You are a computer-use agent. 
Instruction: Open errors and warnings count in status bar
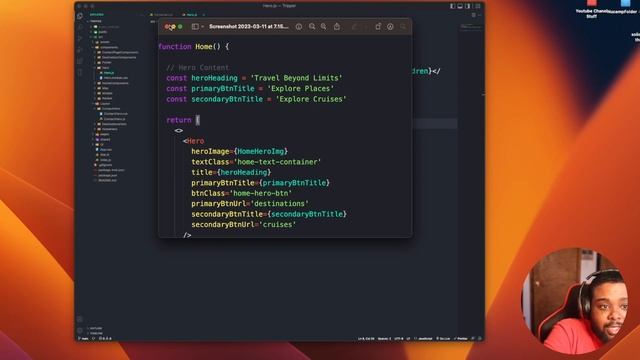(x=106, y=338)
